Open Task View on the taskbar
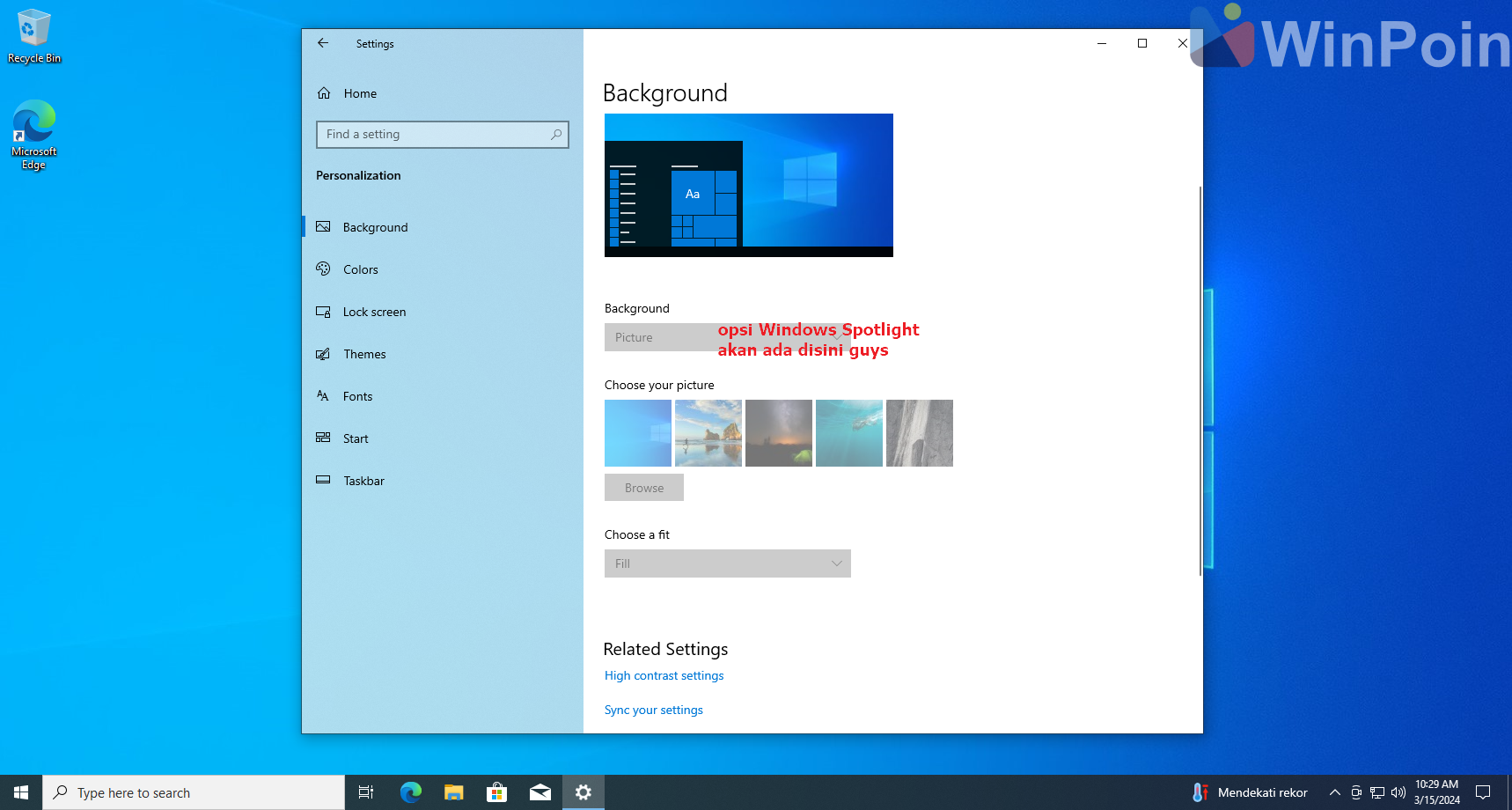 (x=366, y=792)
